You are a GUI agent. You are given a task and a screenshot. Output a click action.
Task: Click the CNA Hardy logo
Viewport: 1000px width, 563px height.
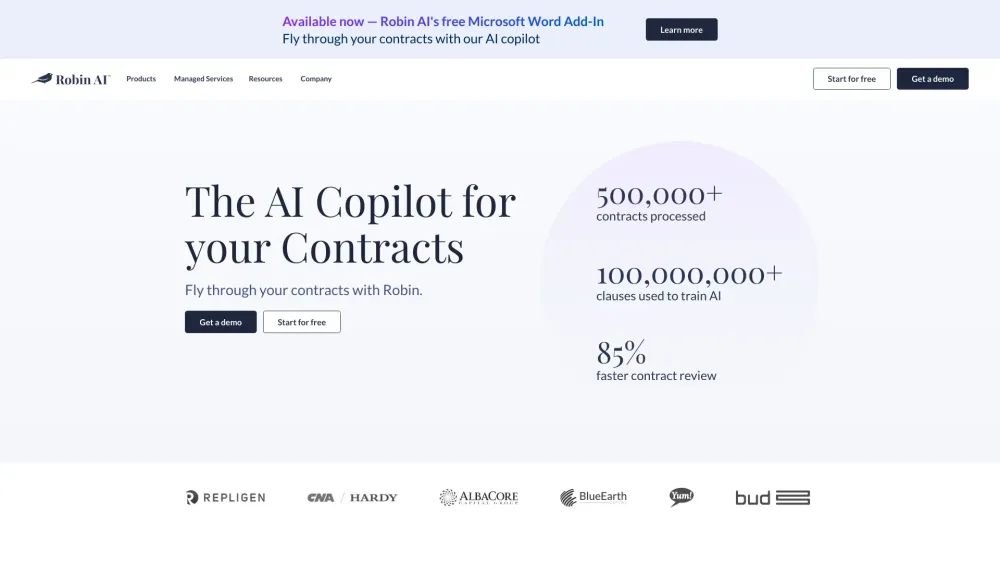352,497
